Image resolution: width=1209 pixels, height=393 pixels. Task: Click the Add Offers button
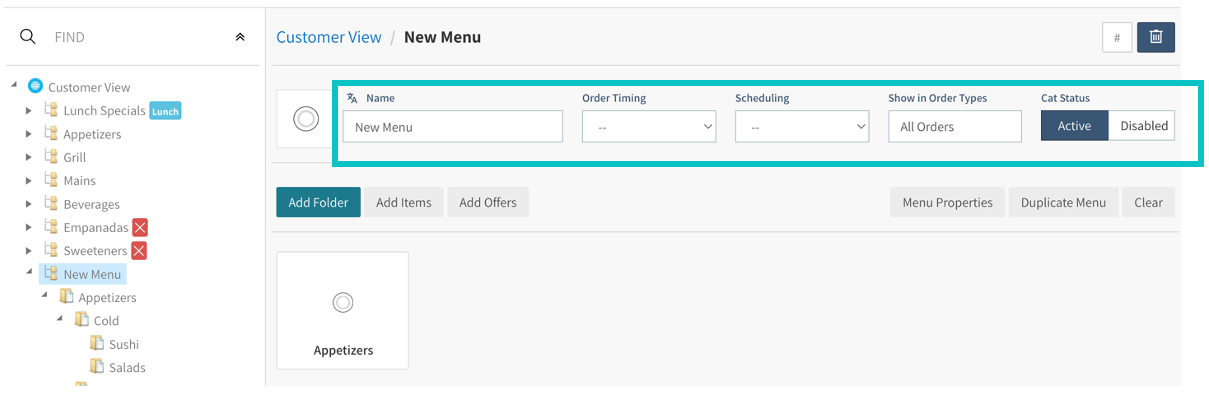pyautogui.click(x=488, y=202)
